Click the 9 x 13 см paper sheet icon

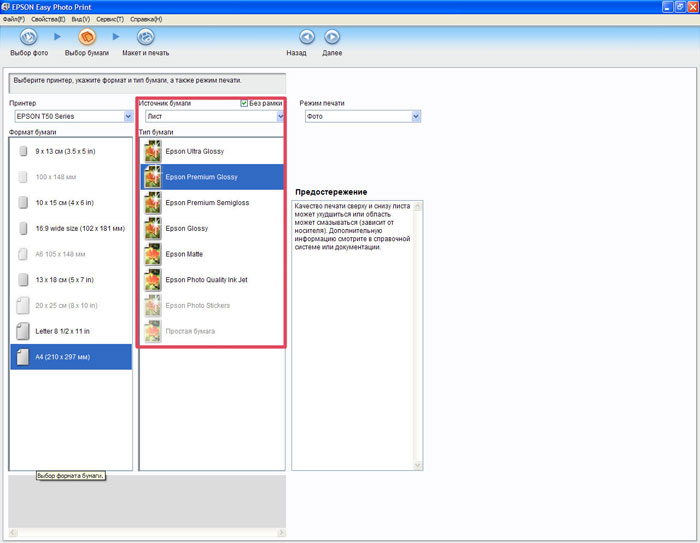[x=23, y=151]
